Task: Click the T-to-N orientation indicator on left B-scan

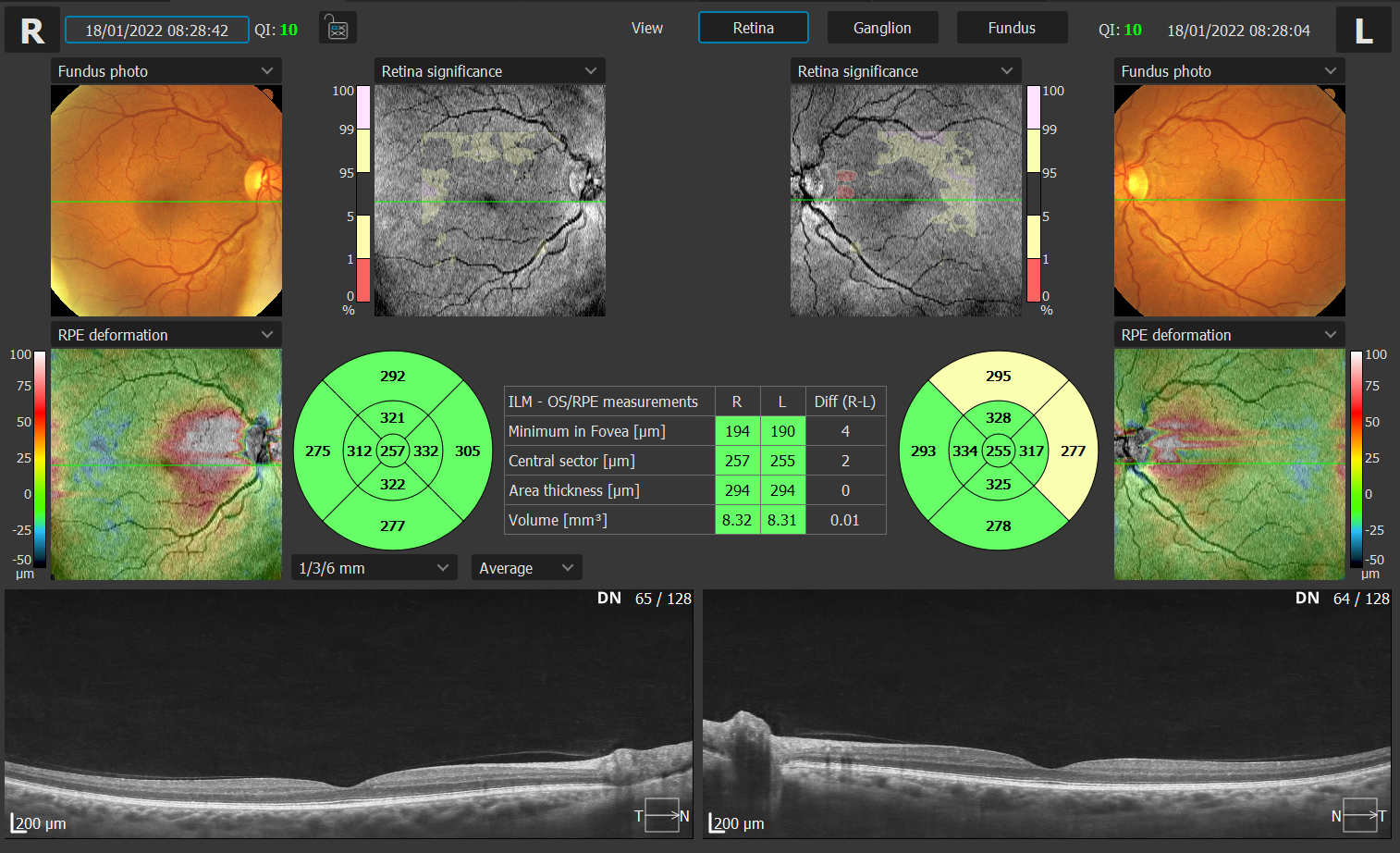Action: tap(662, 815)
